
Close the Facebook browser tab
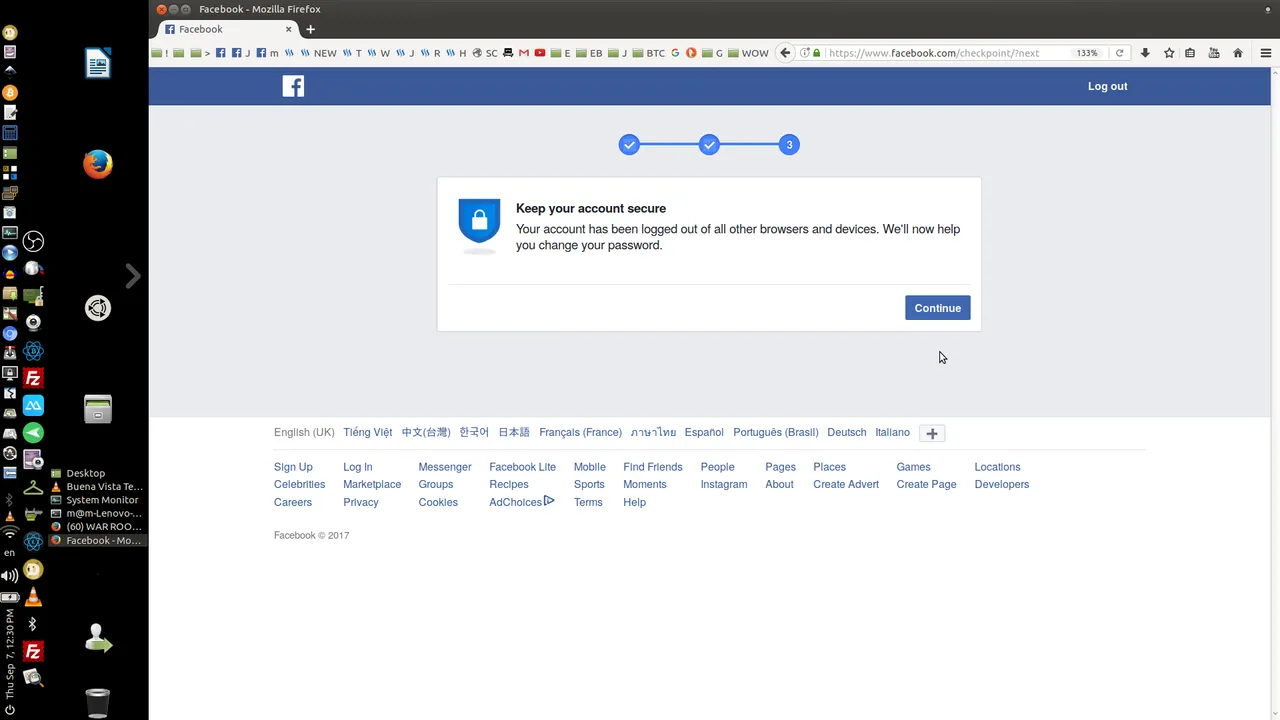pos(290,29)
